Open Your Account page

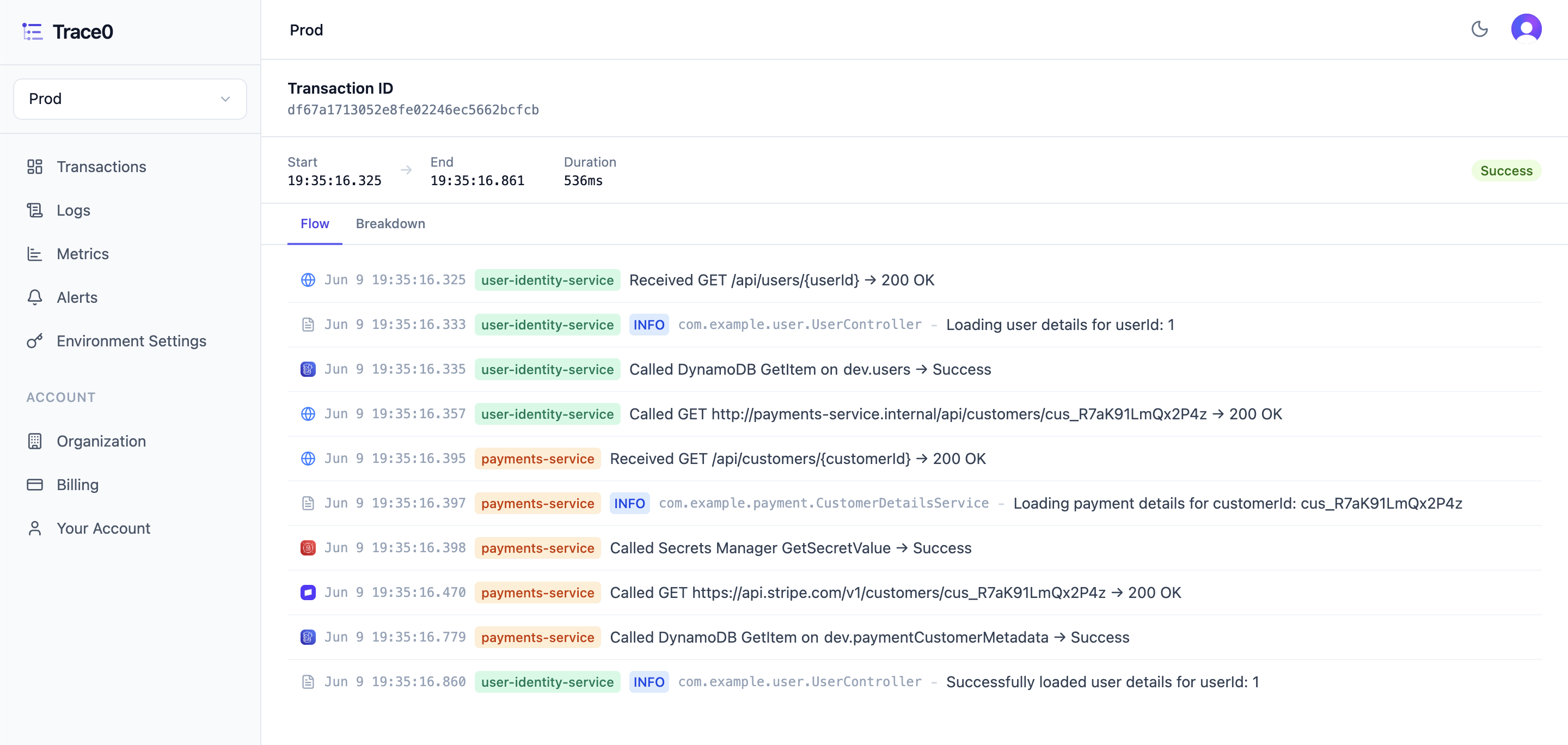point(103,528)
